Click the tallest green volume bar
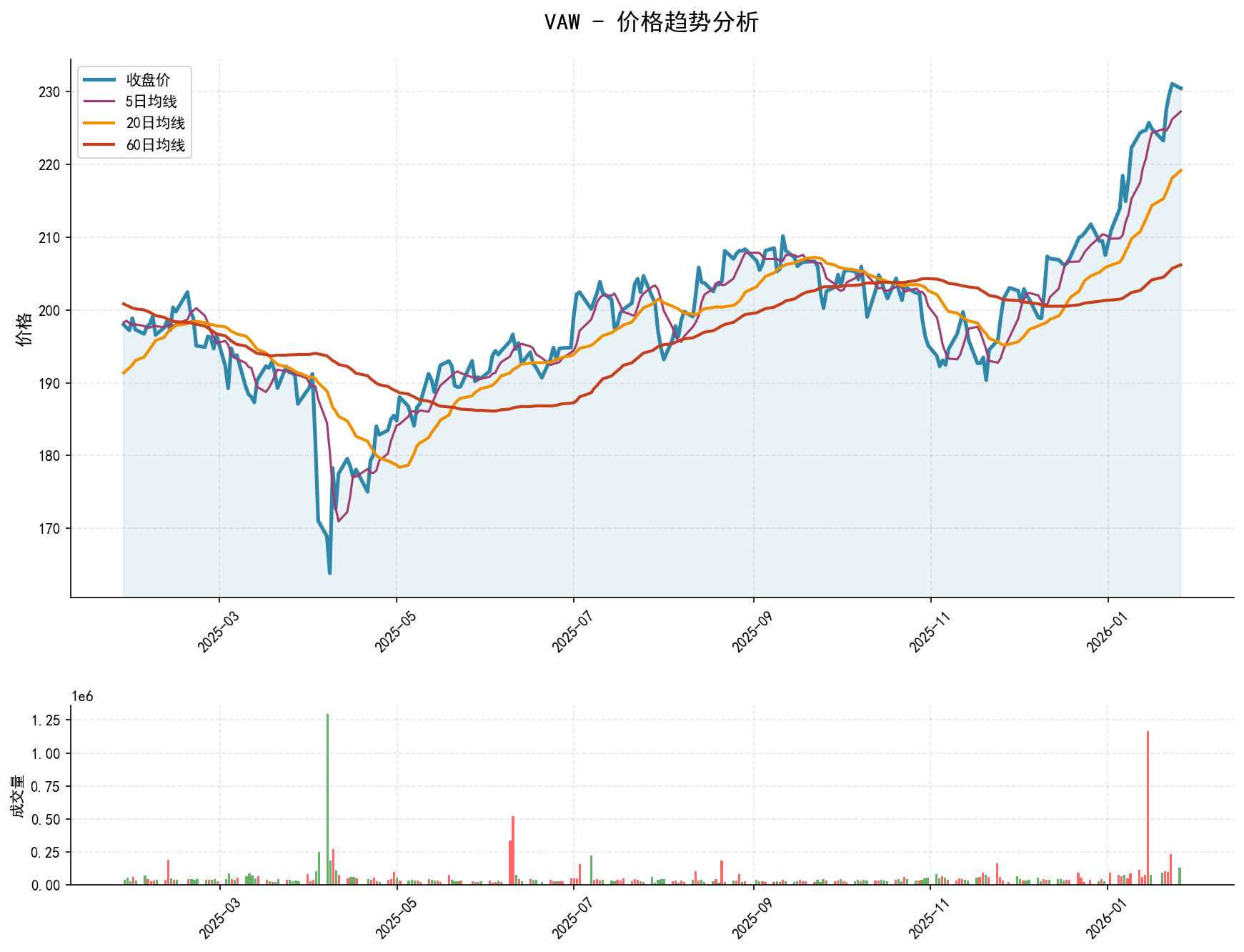 tap(327, 799)
